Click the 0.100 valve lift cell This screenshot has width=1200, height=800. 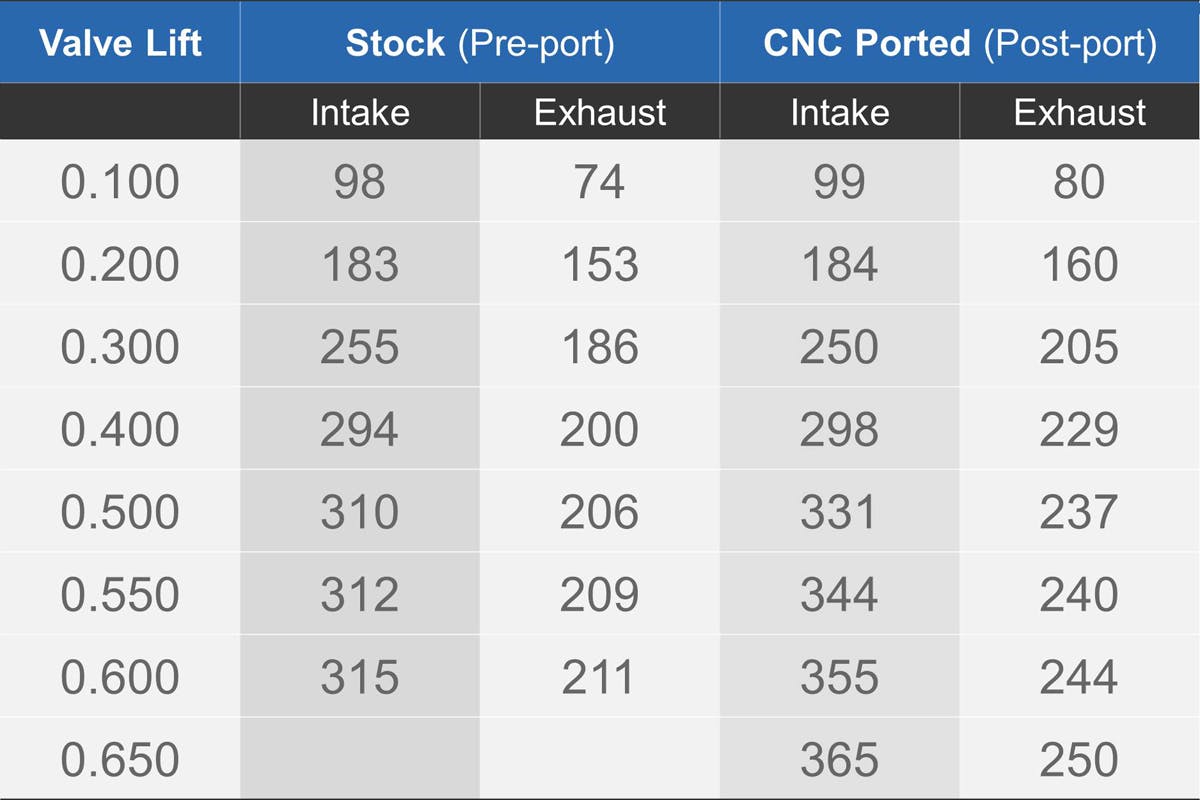120,182
